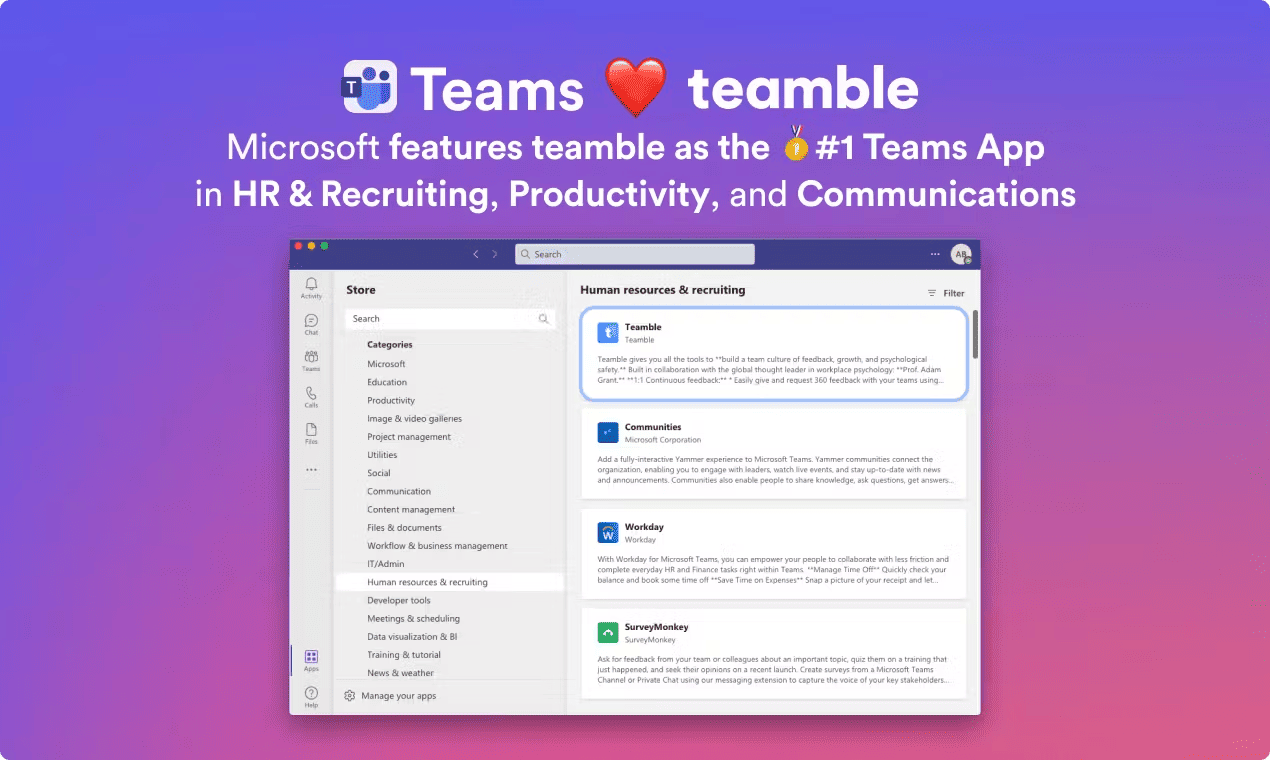This screenshot has height=760, width=1270.
Task: Open Chat from the sidebar
Action: tap(311, 323)
